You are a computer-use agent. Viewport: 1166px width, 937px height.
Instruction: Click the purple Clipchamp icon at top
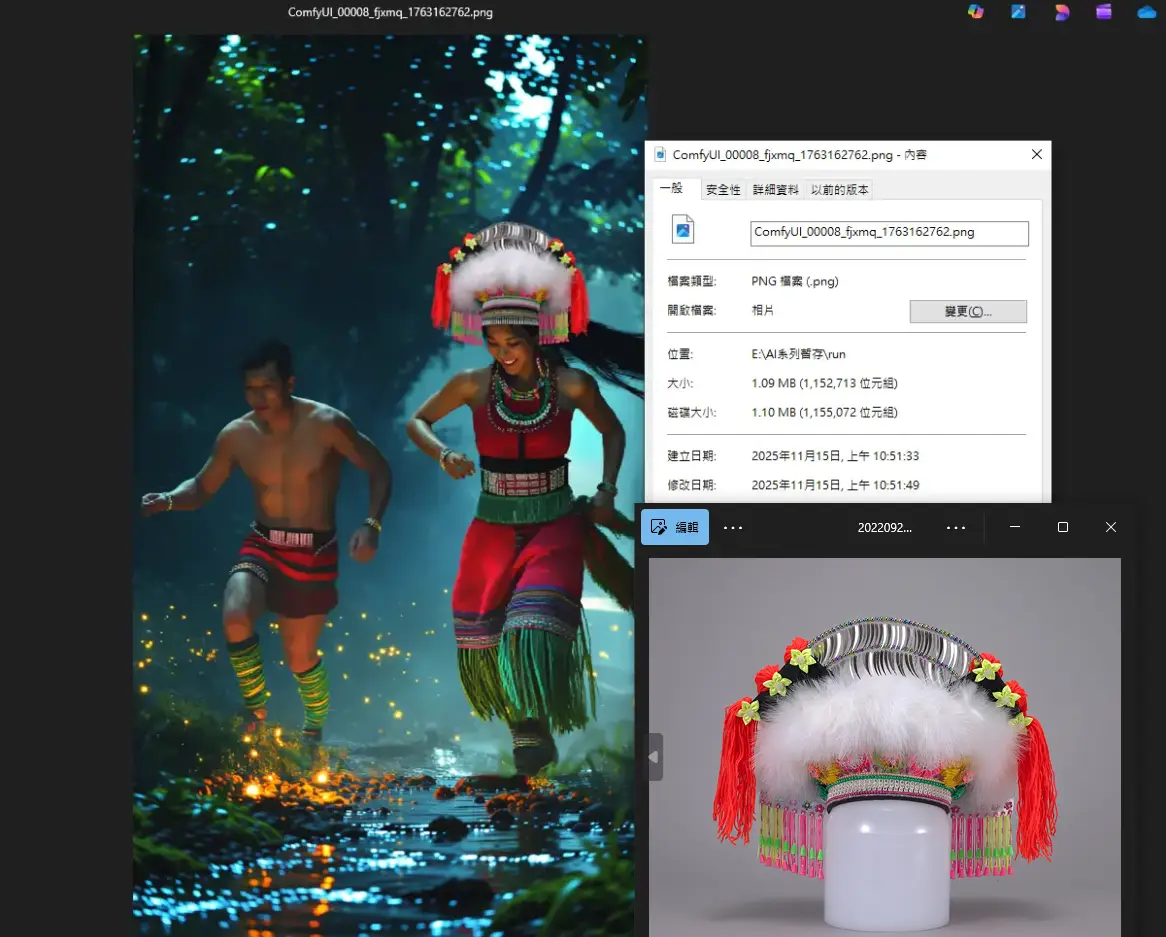[1104, 12]
